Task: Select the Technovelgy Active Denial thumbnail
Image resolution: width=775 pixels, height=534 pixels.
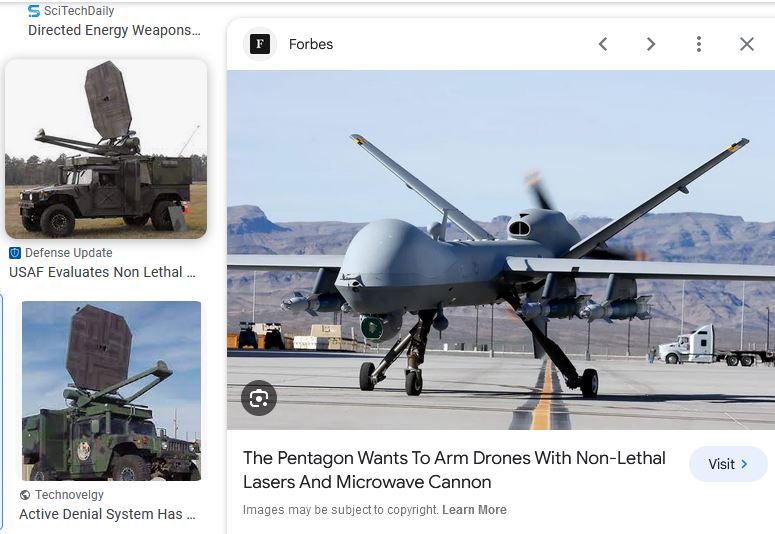Action: [111, 391]
